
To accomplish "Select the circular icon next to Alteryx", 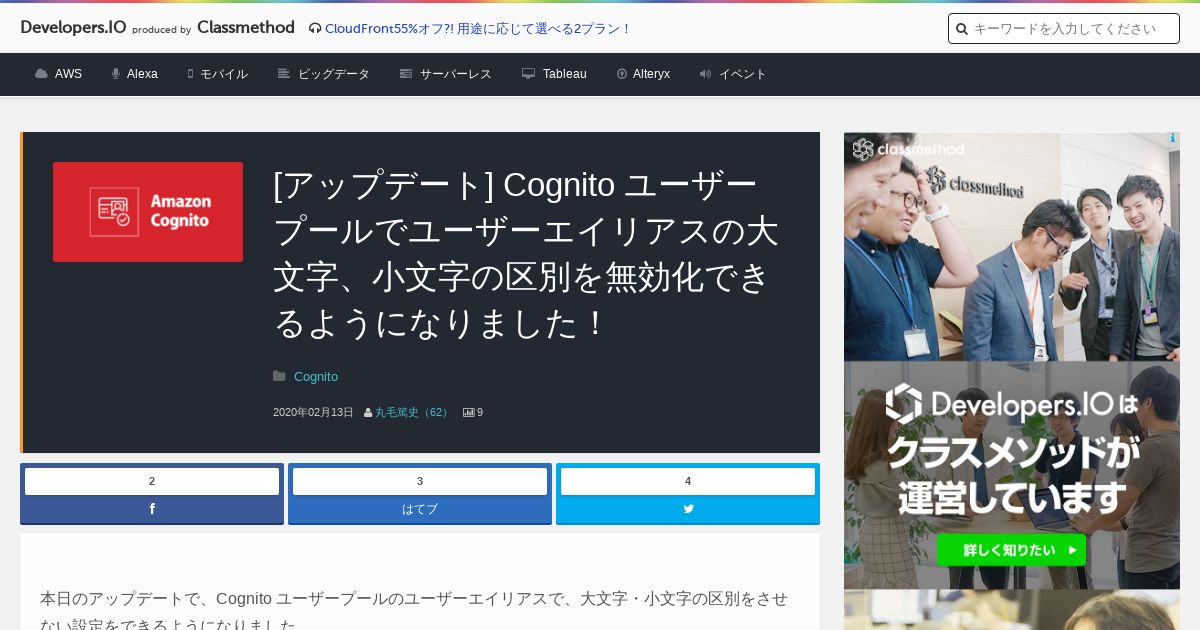I will pyautogui.click(x=622, y=74).
